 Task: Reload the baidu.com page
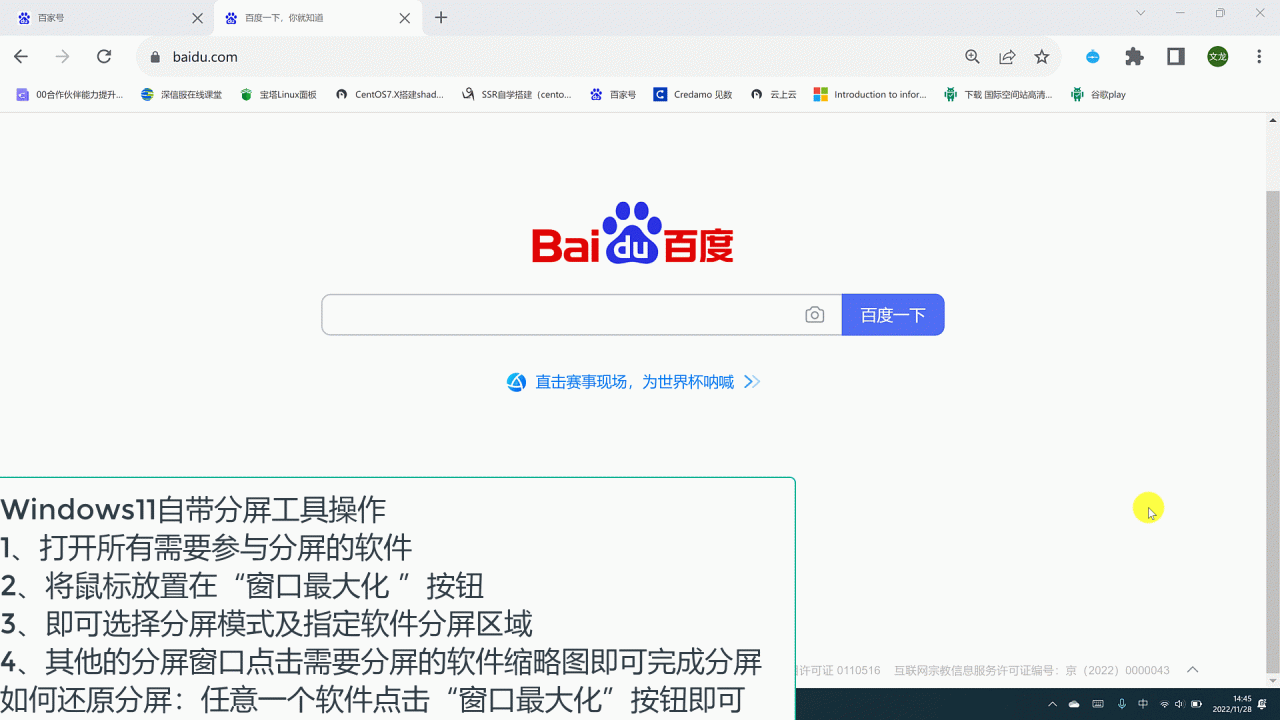point(104,57)
